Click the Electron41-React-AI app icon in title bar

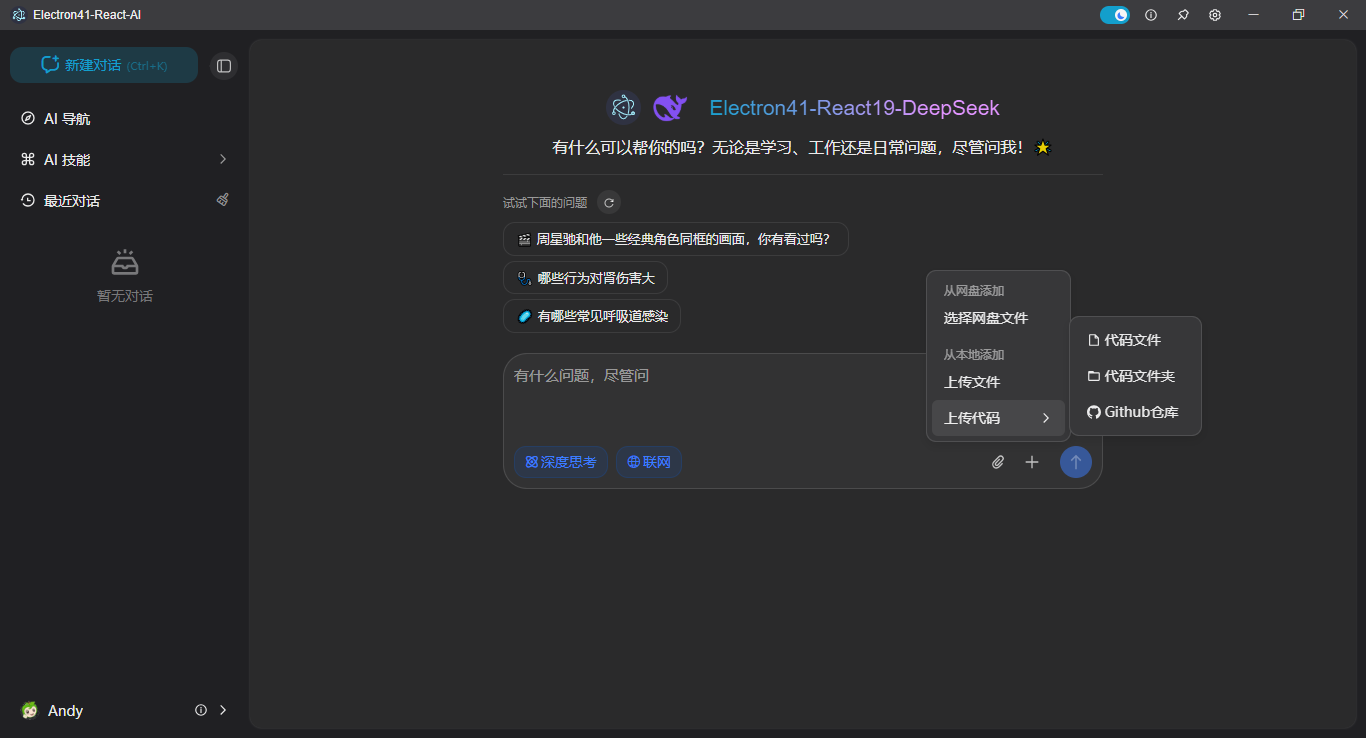pos(19,15)
